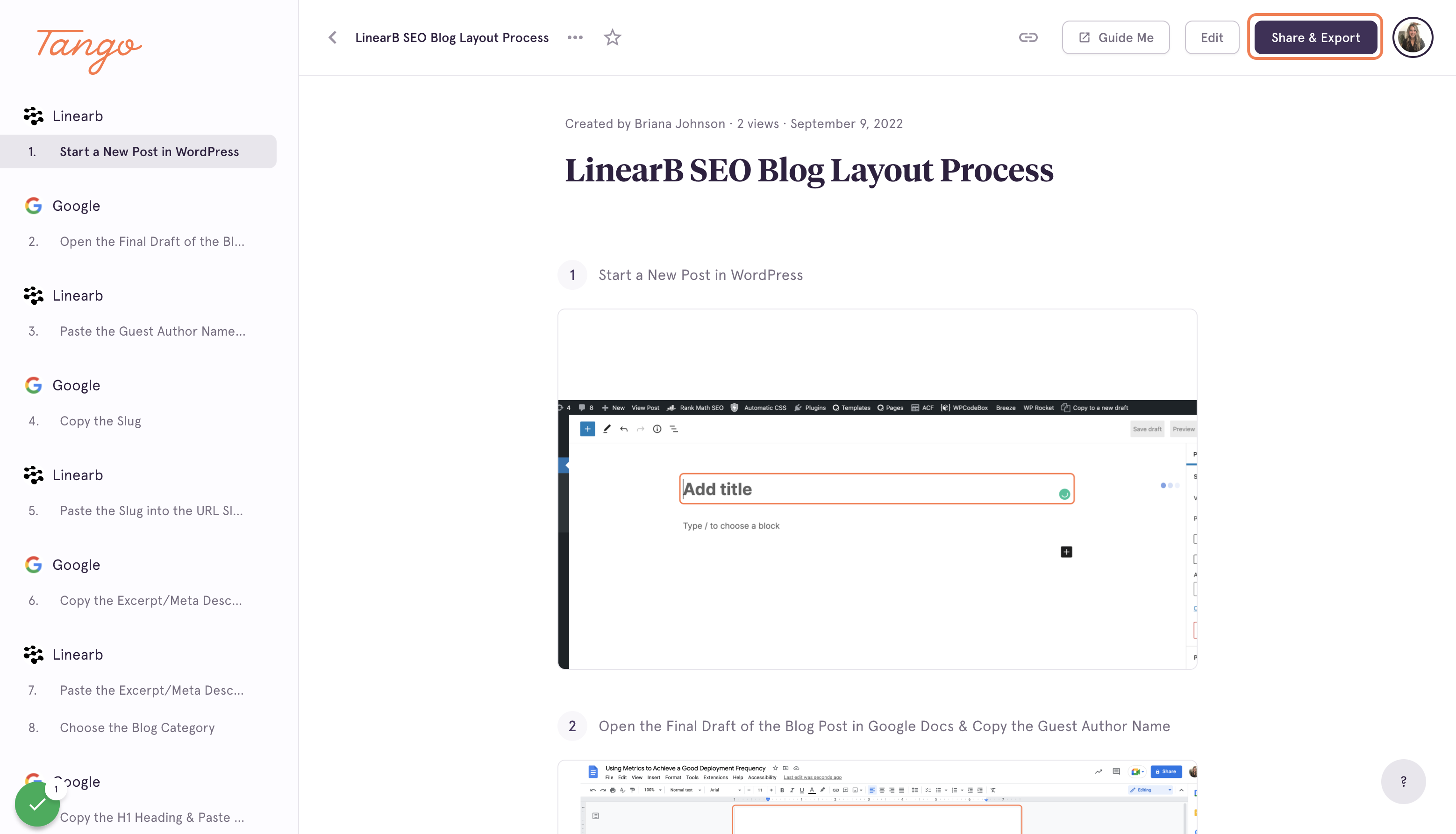Viewport: 1456px width, 834px height.
Task: Open Share & Export
Action: [x=1315, y=38]
